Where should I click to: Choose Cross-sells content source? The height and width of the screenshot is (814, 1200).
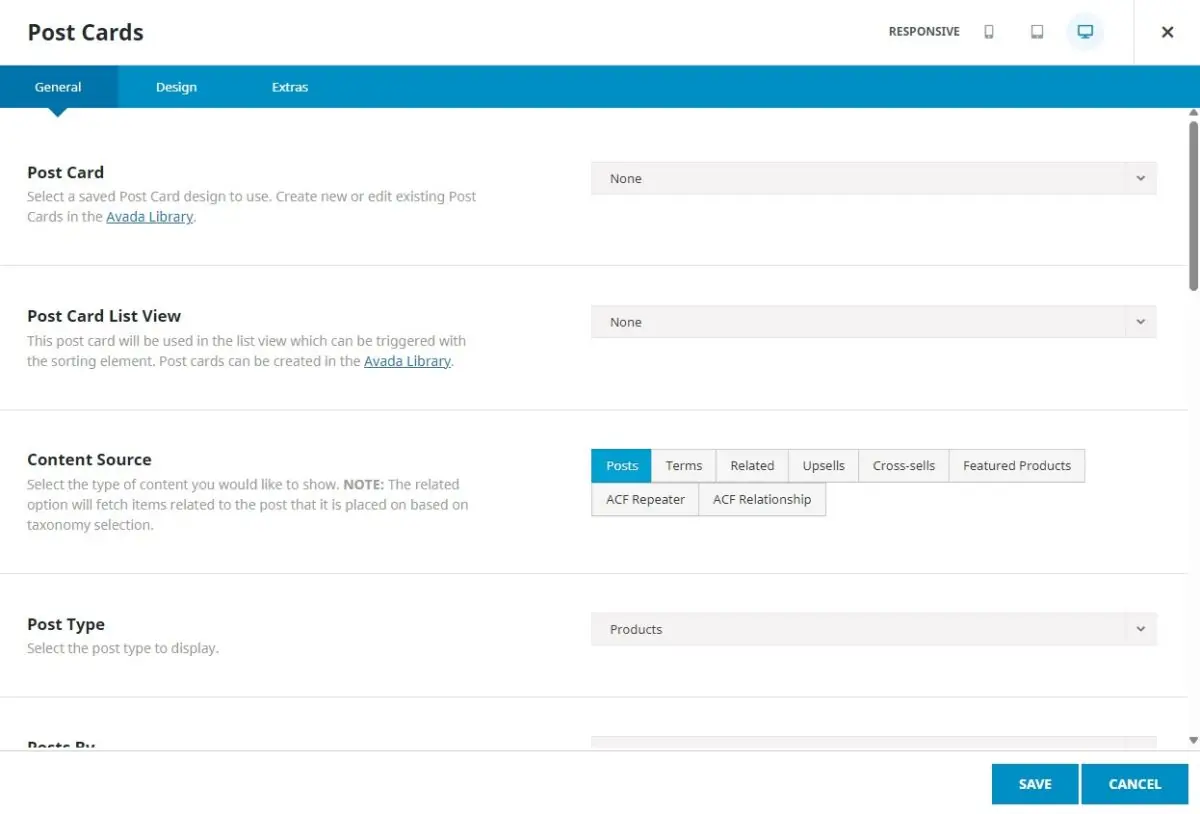[x=903, y=466]
